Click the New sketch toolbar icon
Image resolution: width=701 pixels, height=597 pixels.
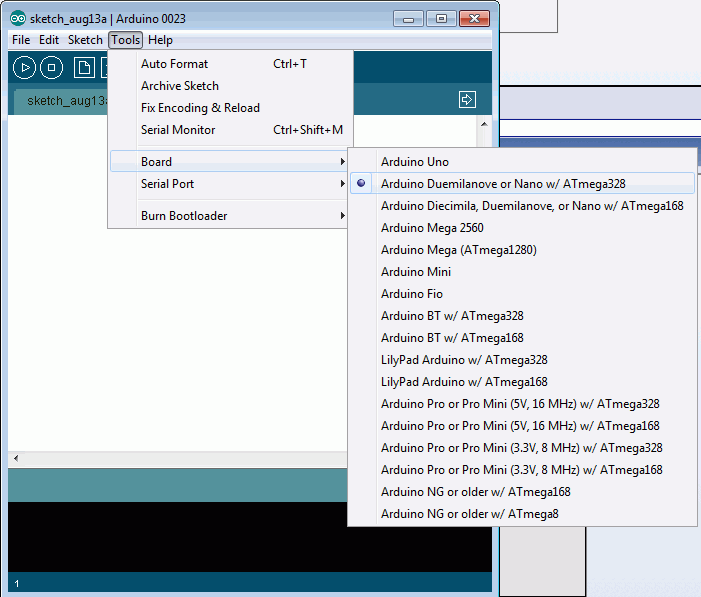(85, 68)
